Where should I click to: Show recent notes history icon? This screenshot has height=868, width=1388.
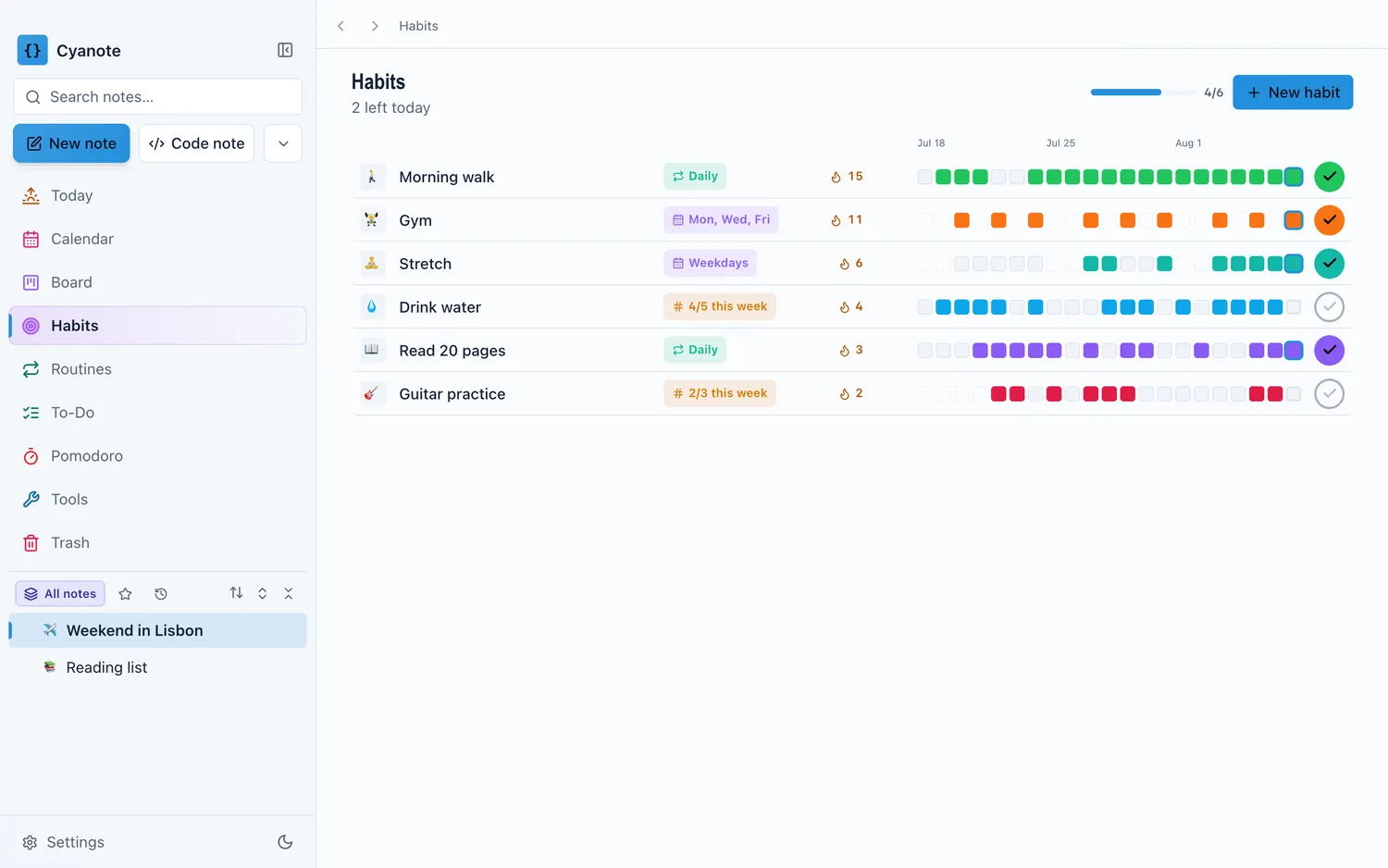click(161, 594)
